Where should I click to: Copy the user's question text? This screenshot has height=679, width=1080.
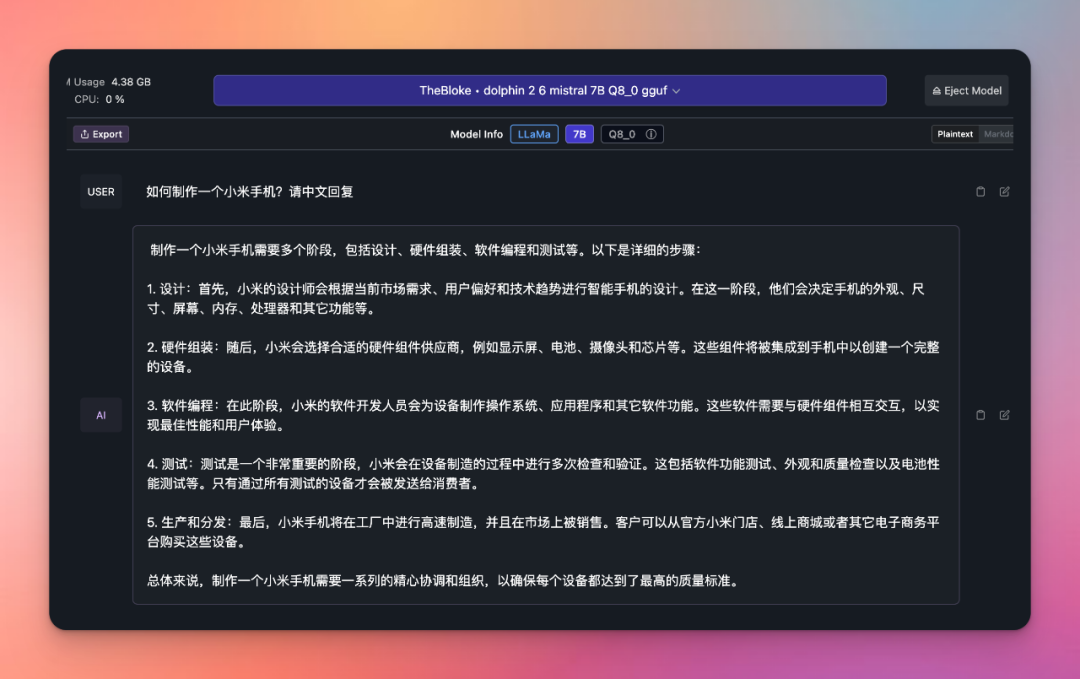pyautogui.click(x=980, y=191)
